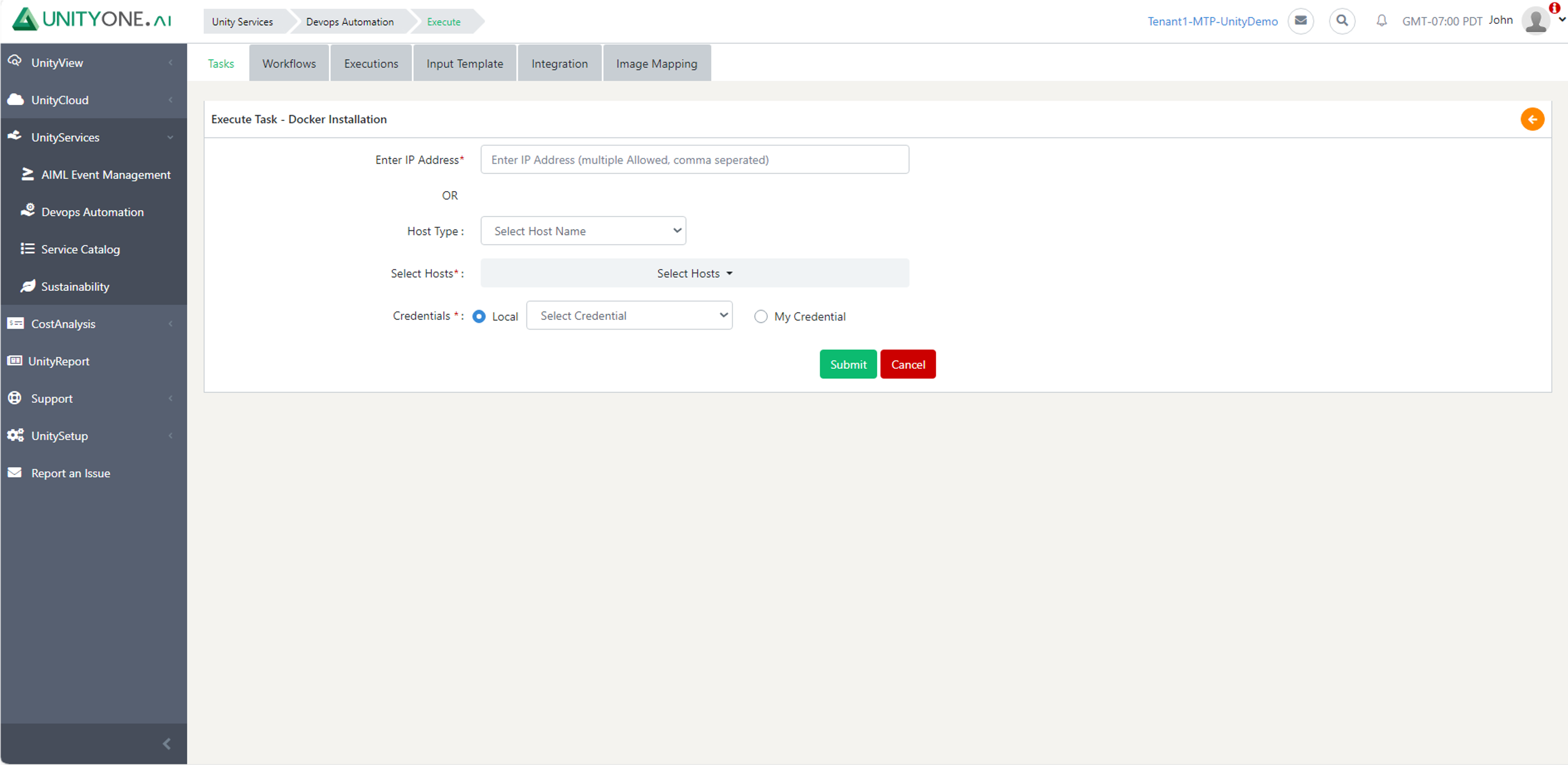Image resolution: width=1568 pixels, height=765 pixels.
Task: Click the John username text
Action: point(1500,20)
